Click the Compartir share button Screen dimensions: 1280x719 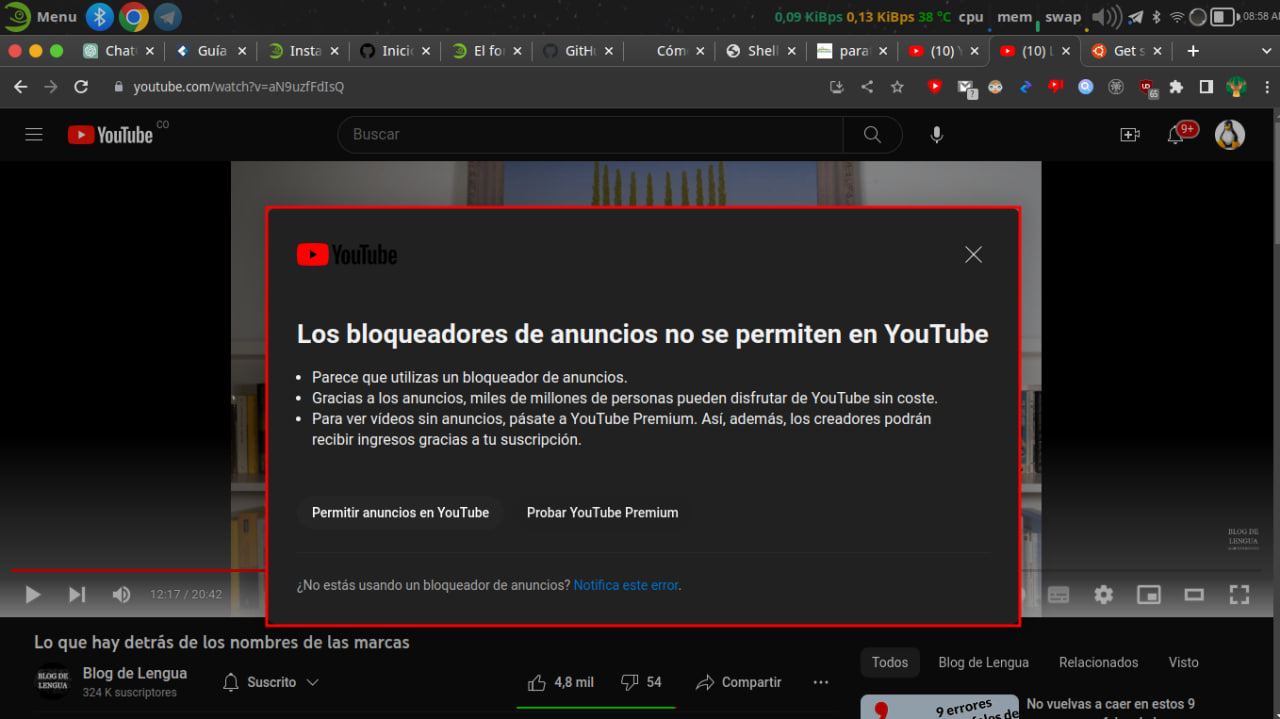click(x=739, y=682)
